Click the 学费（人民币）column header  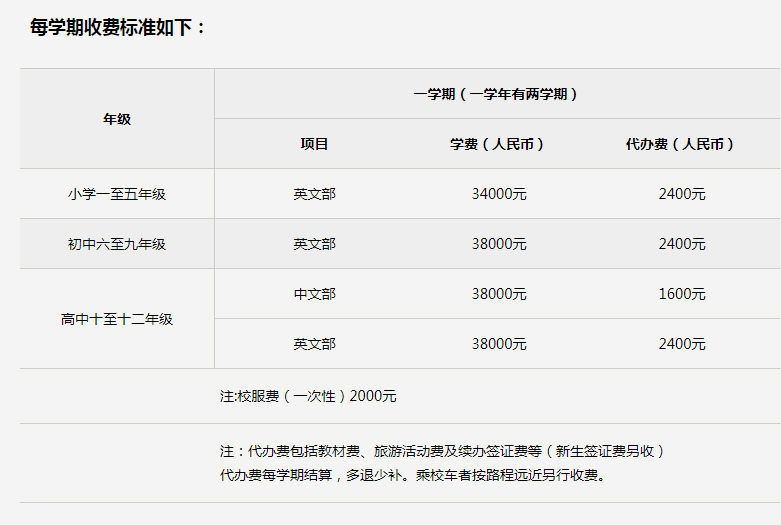pyautogui.click(x=498, y=144)
